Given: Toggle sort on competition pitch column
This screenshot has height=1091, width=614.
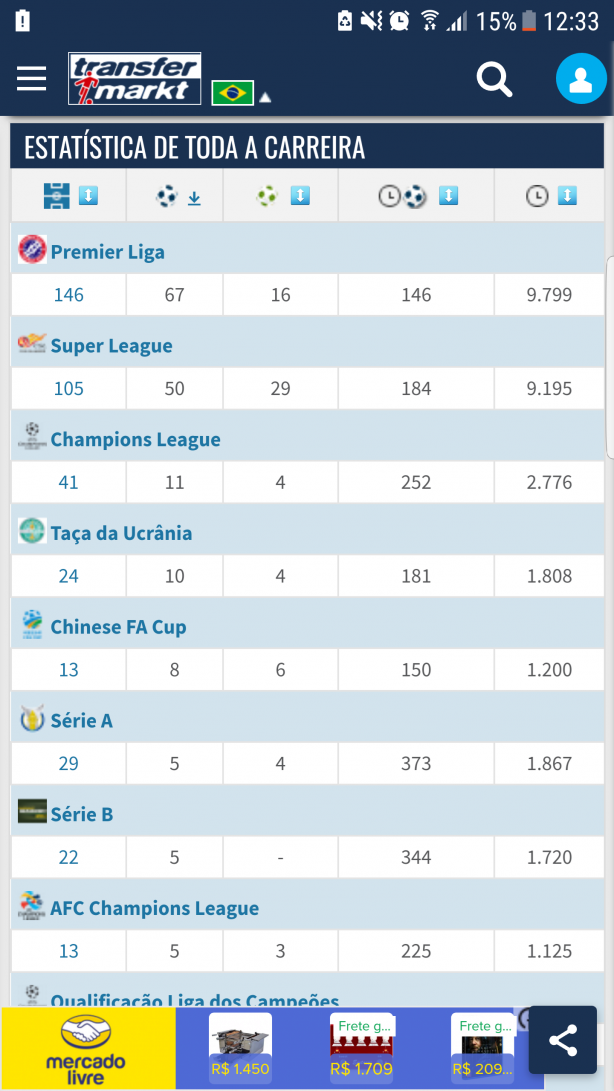Looking at the screenshot, I should point(88,196).
